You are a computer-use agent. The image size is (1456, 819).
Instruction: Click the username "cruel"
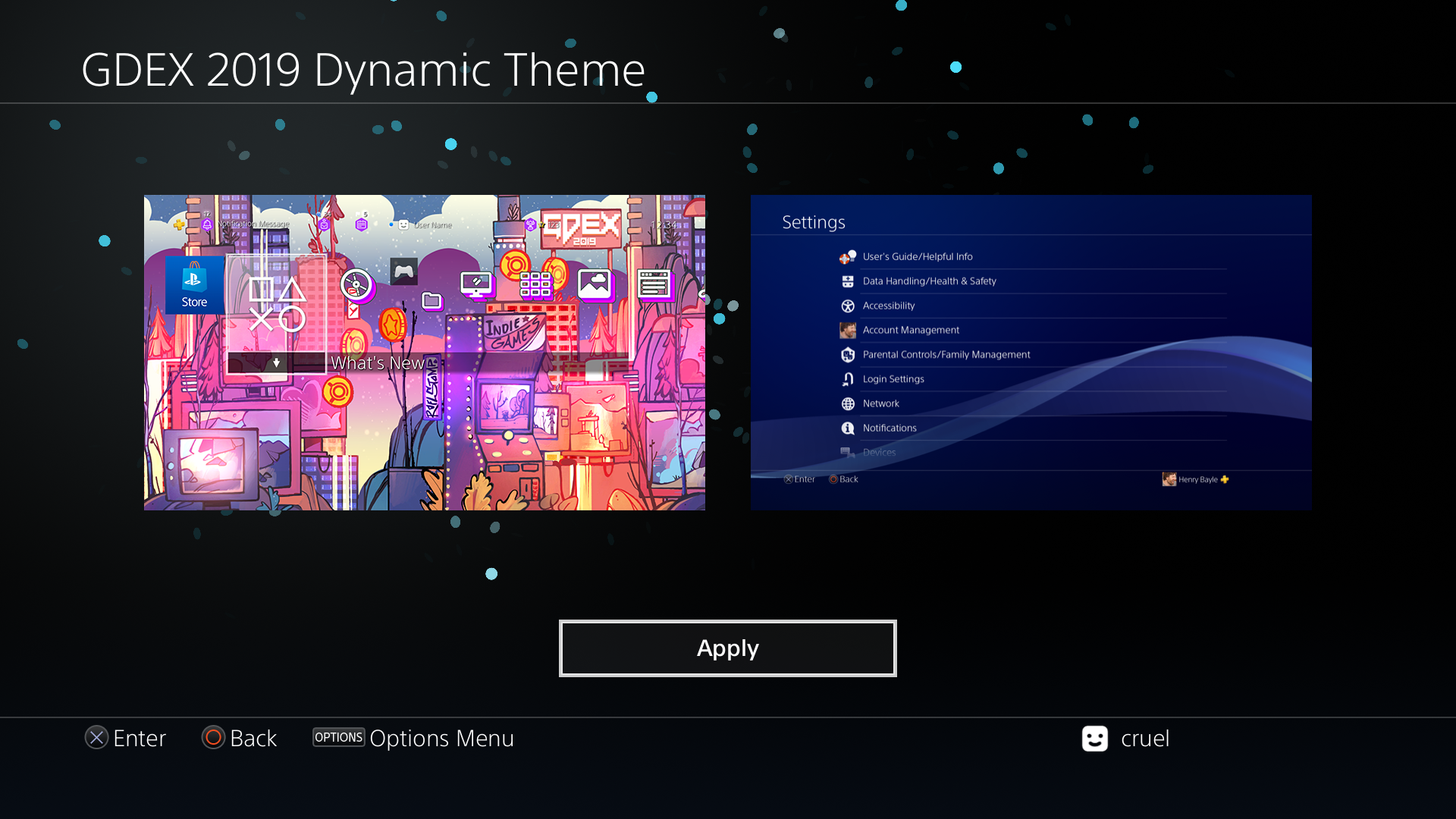pyautogui.click(x=1145, y=739)
